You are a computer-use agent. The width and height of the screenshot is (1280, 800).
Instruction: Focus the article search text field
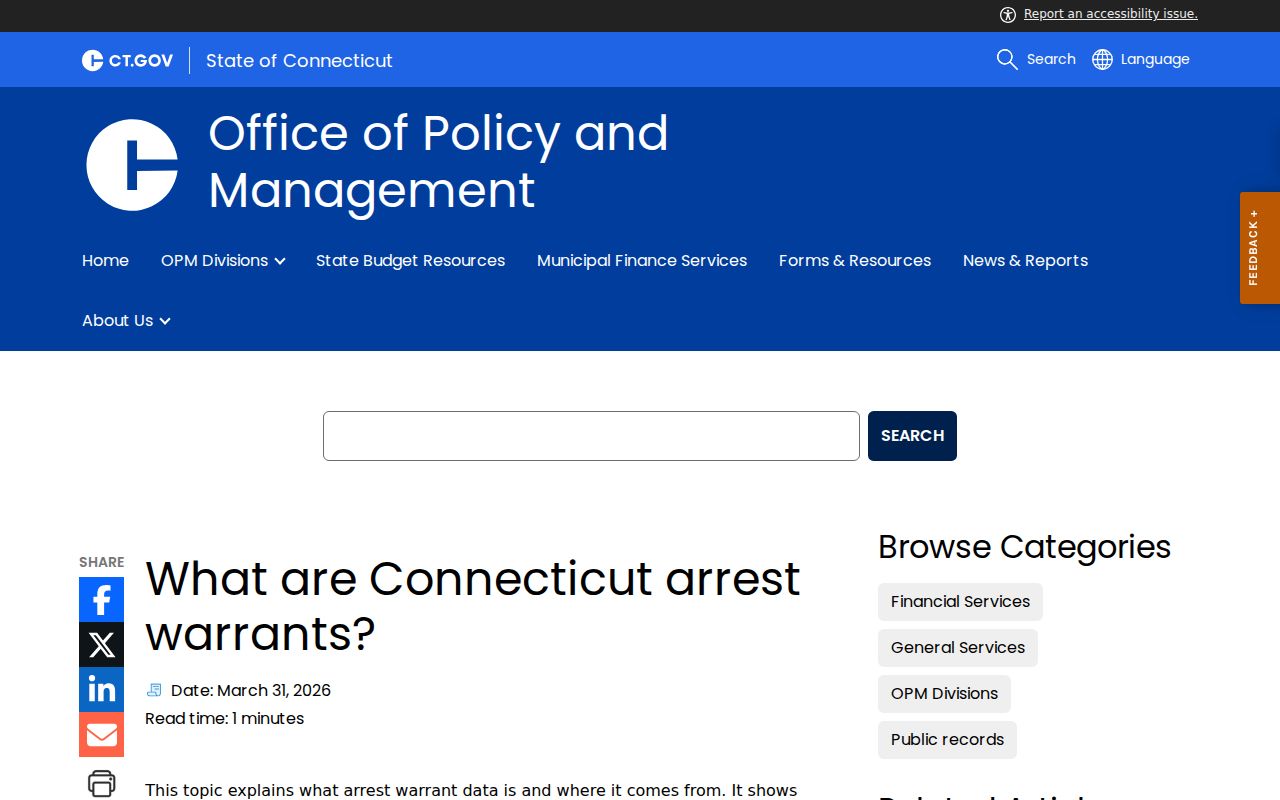click(591, 436)
